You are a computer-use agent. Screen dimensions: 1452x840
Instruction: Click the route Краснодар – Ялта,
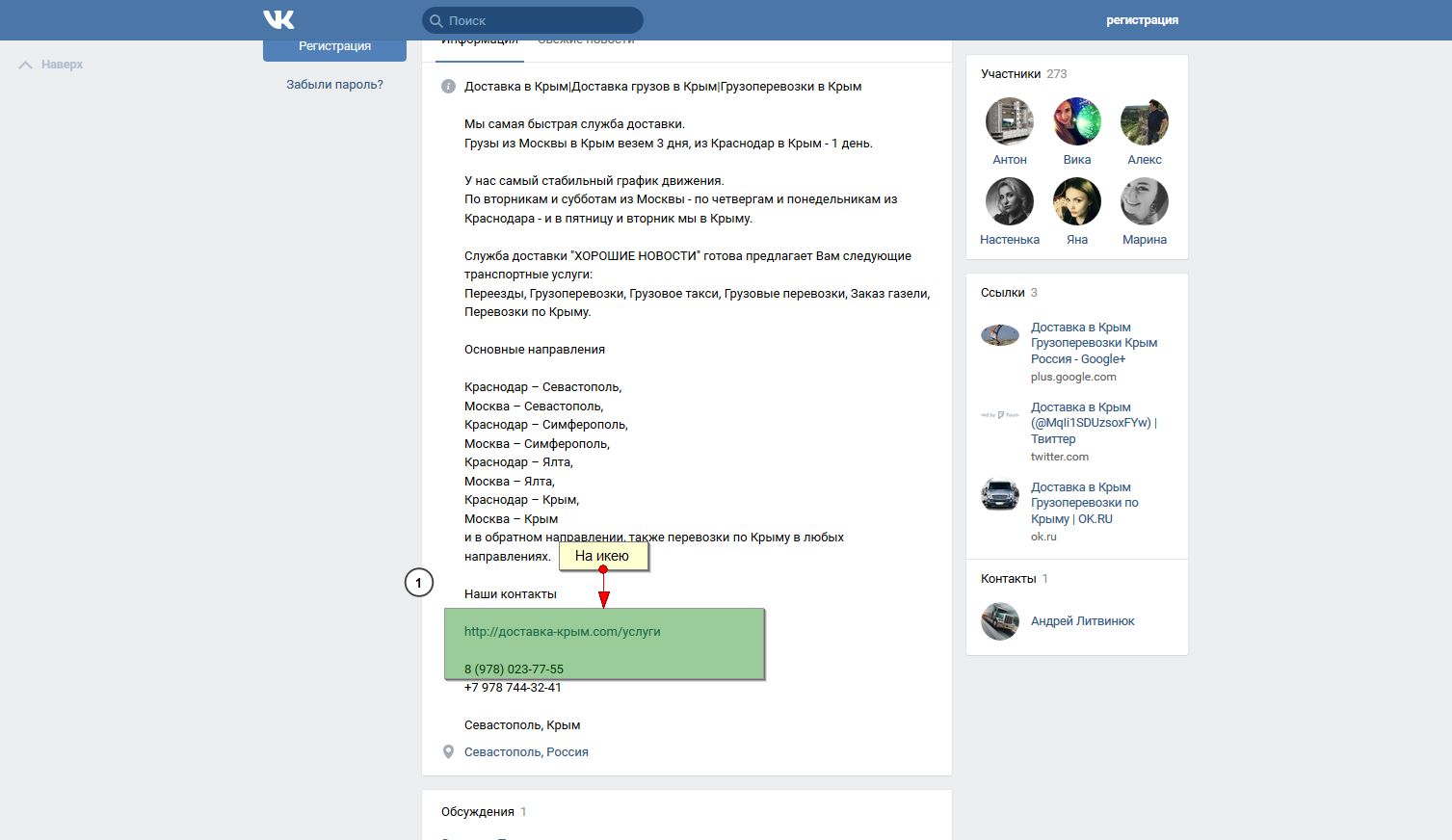518,462
